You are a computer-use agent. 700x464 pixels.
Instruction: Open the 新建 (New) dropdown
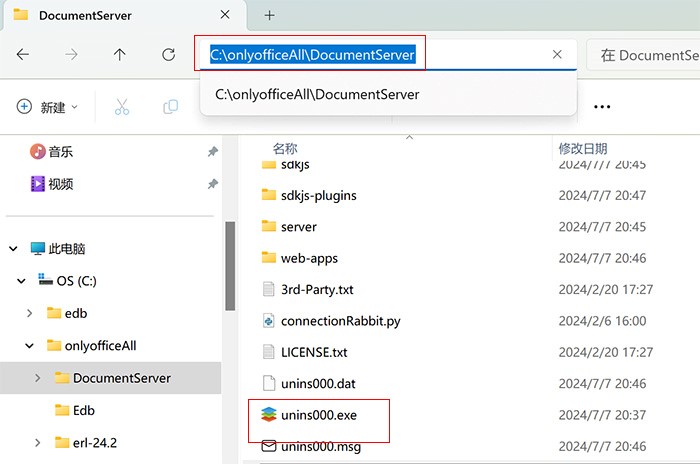tap(47, 107)
